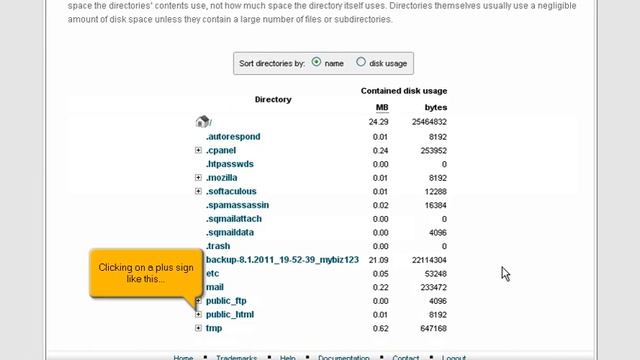Click the Contained disk usage heading
Viewport: 640px width, 360px height.
(404, 91)
